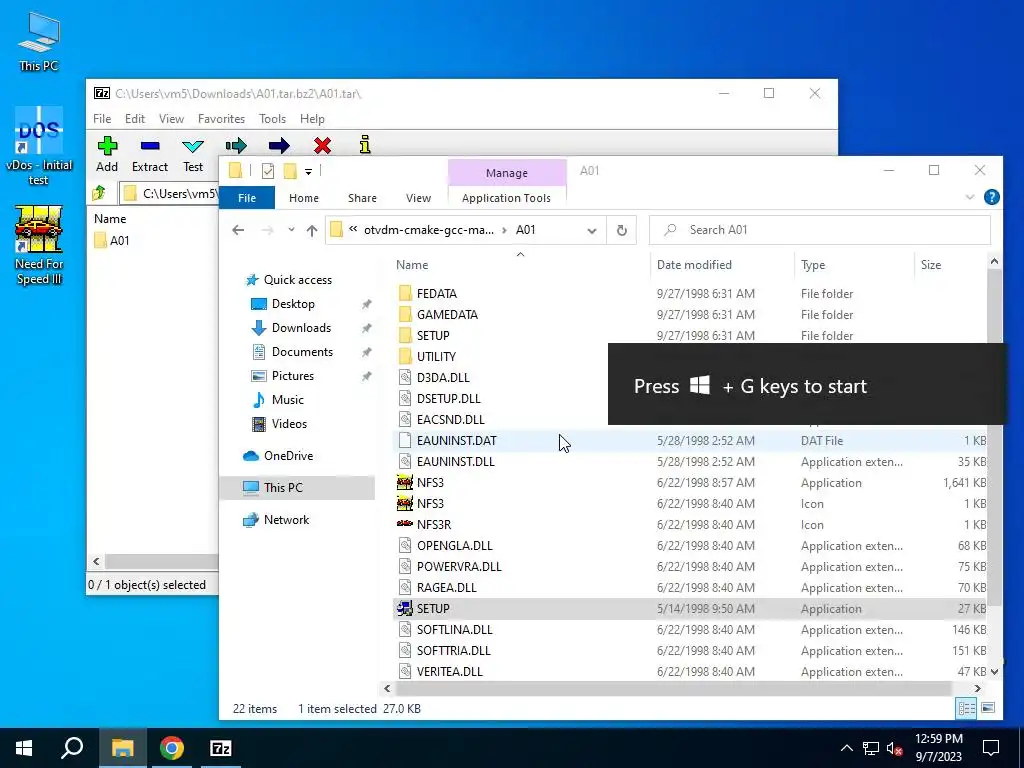Viewport: 1024px width, 768px height.
Task: Switch to Details view button
Action: tap(967, 708)
